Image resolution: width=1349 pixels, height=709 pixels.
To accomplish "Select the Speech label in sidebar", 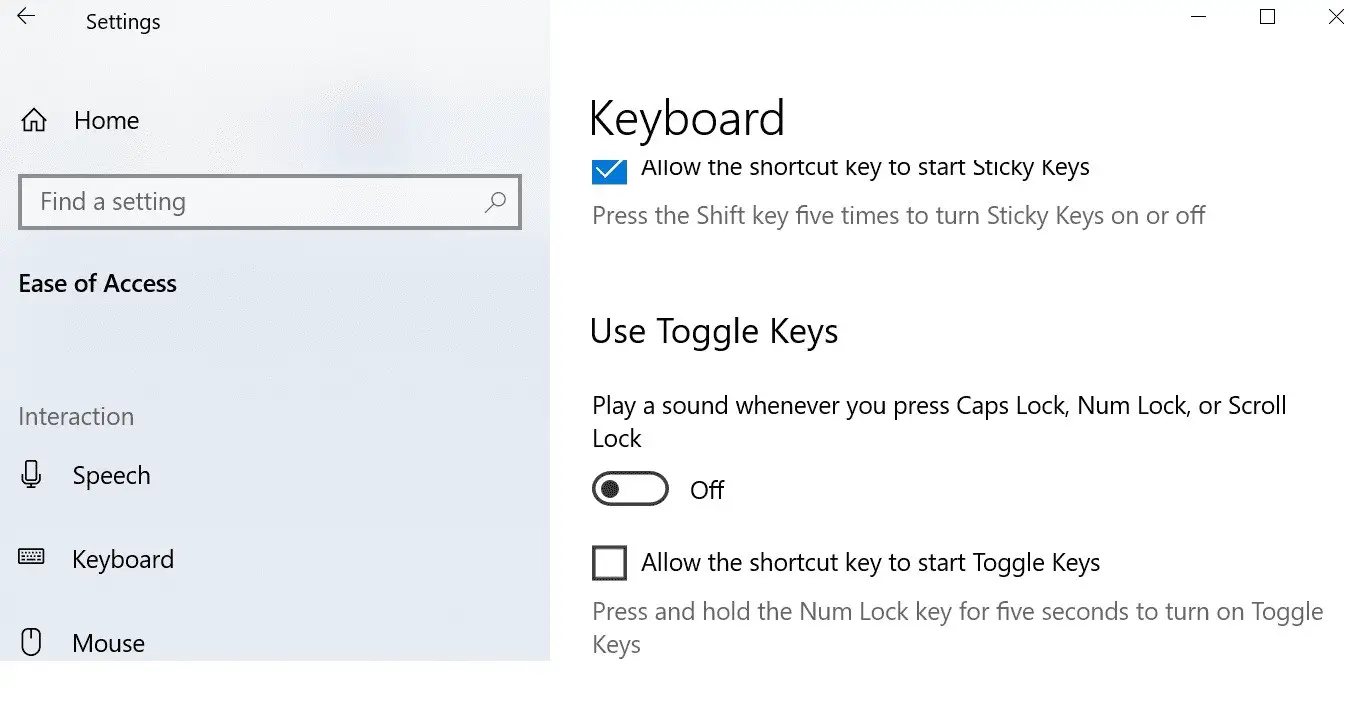I will 111,475.
